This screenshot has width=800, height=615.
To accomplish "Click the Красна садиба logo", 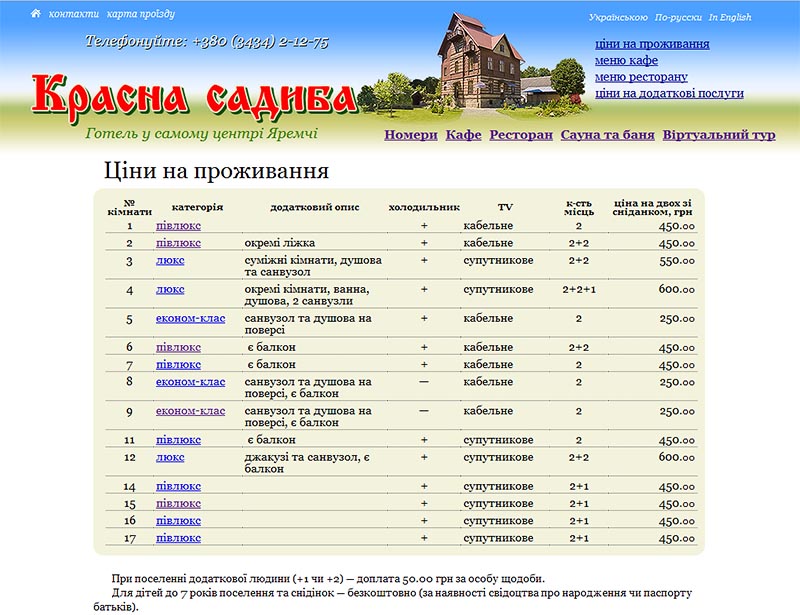I will (194, 98).
